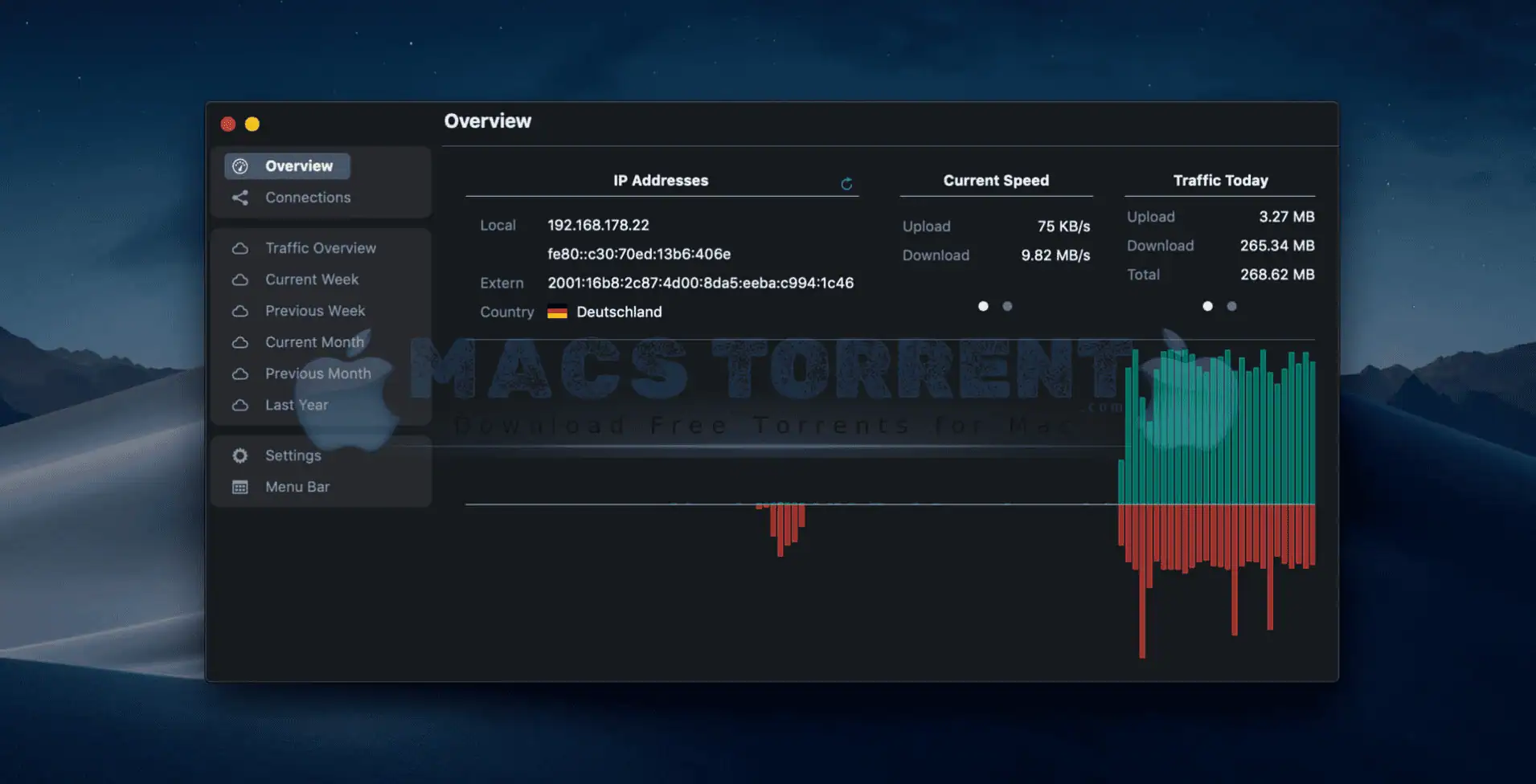This screenshot has width=1536, height=784.
Task: Show Previous Week traffic
Action: [x=315, y=311]
